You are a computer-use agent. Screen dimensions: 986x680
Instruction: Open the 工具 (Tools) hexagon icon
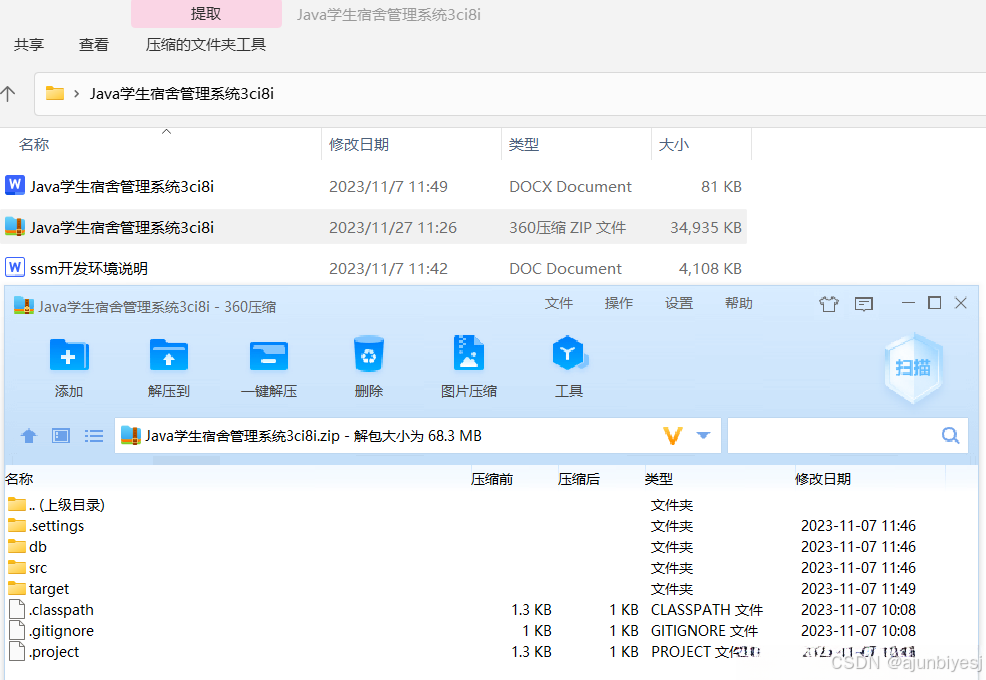coord(569,353)
